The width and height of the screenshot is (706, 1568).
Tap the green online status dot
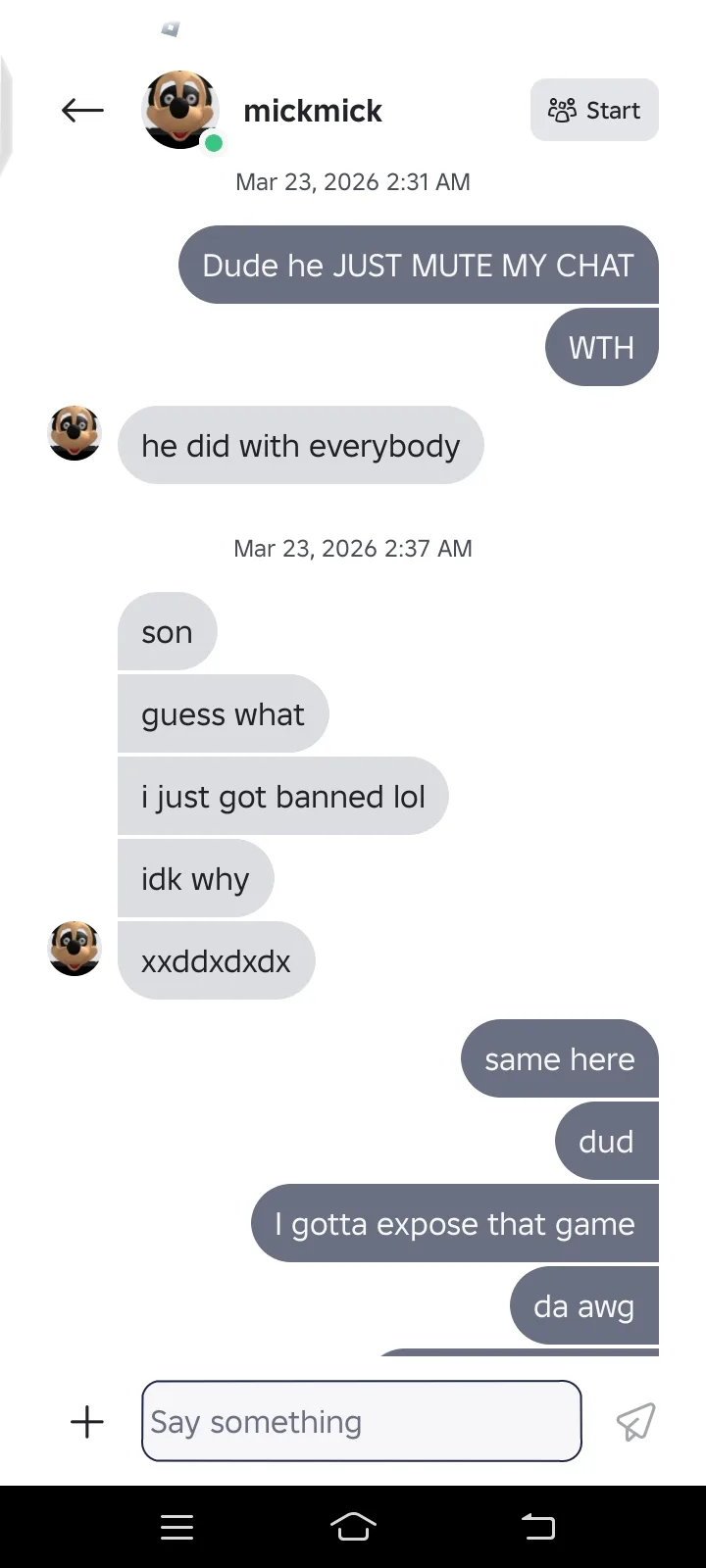coord(213,144)
